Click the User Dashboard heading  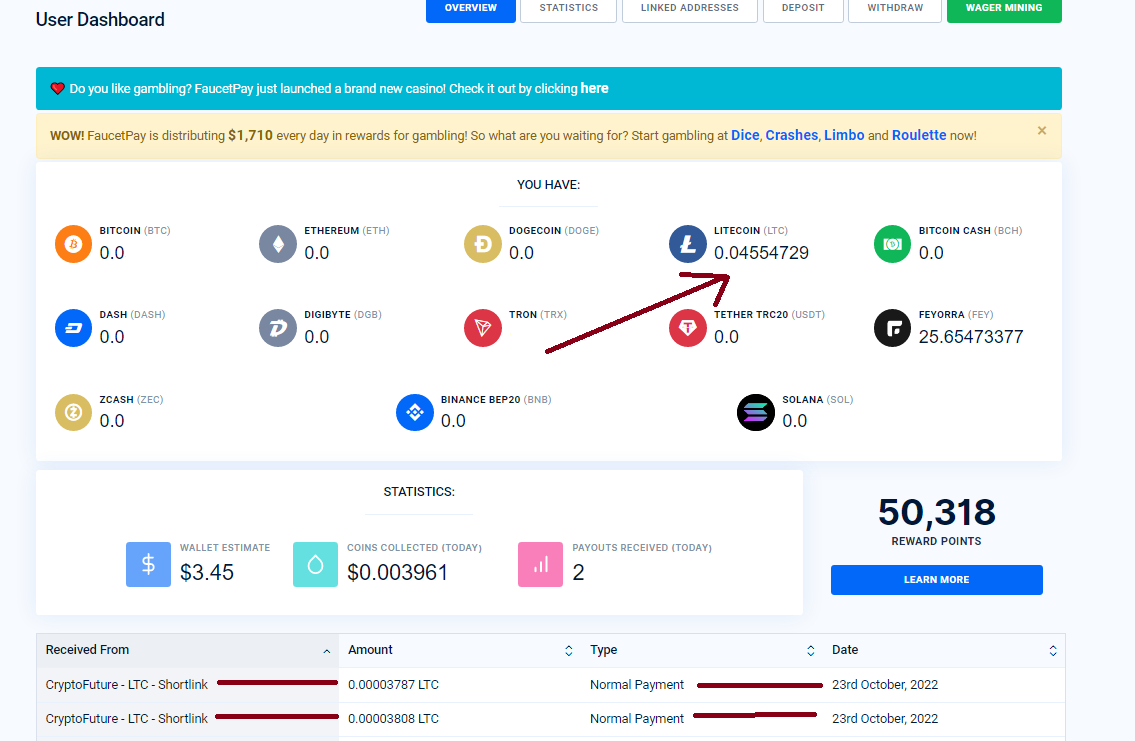100,20
